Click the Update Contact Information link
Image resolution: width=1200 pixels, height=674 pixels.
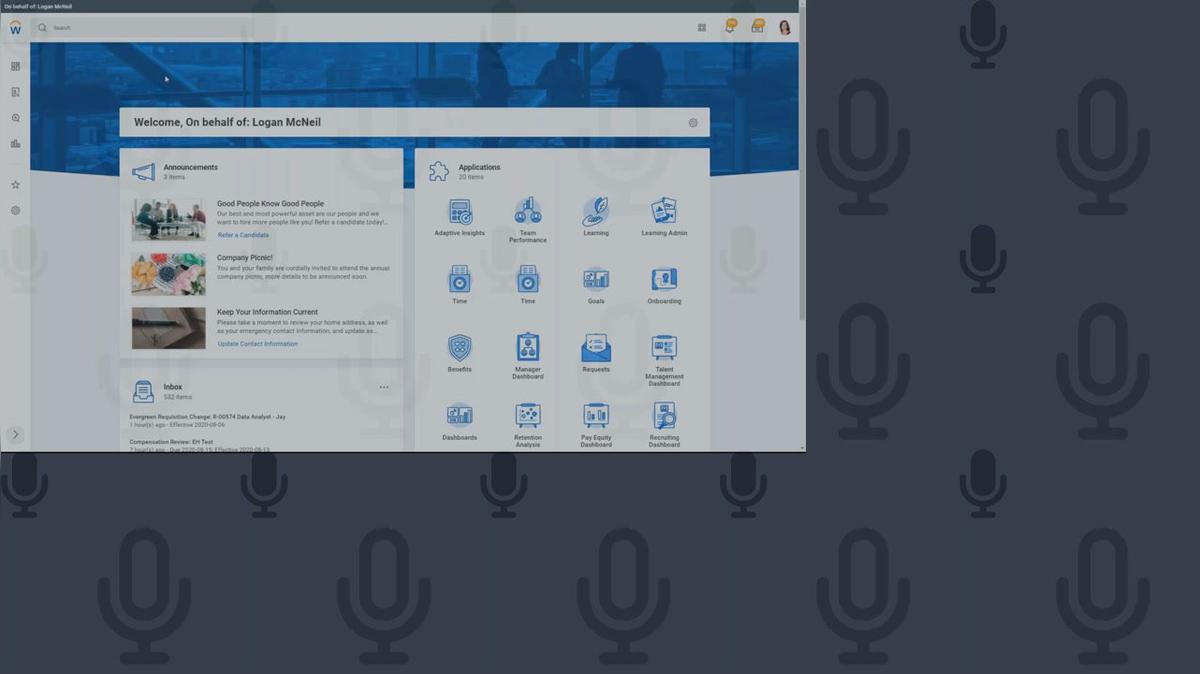(x=258, y=344)
